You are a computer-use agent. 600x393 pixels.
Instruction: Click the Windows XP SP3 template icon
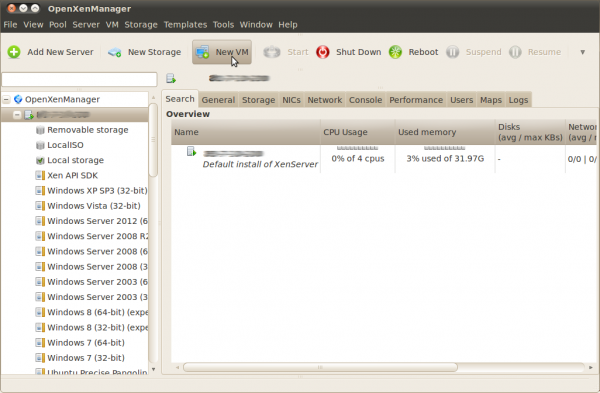(x=40, y=191)
